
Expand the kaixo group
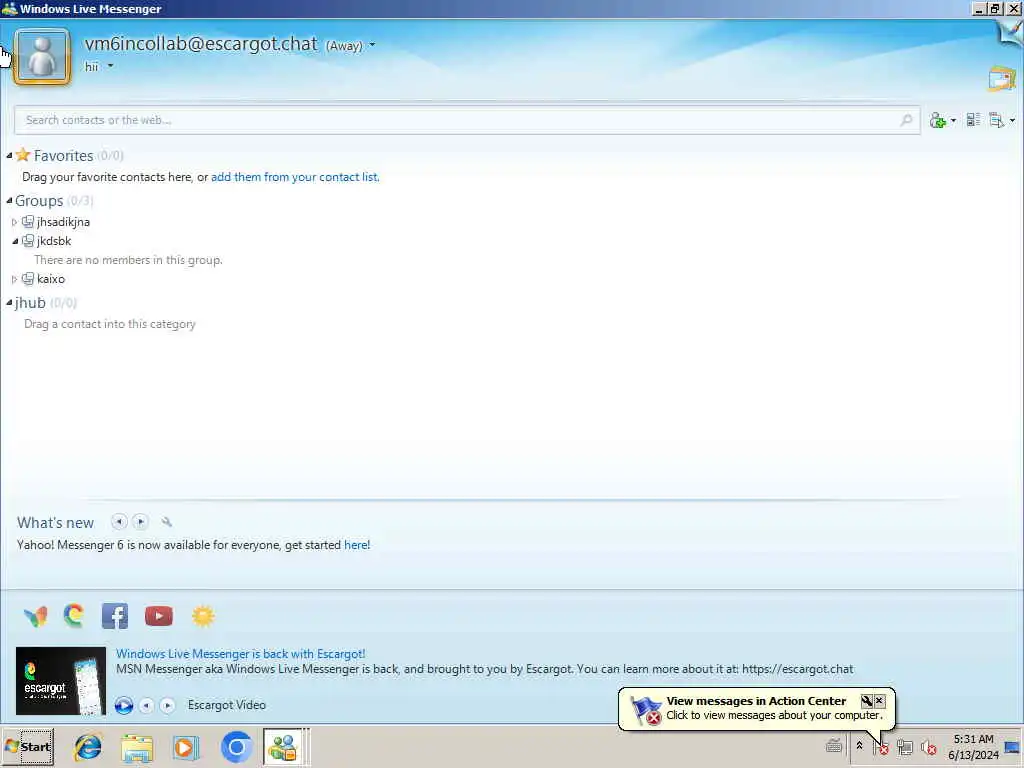point(14,279)
